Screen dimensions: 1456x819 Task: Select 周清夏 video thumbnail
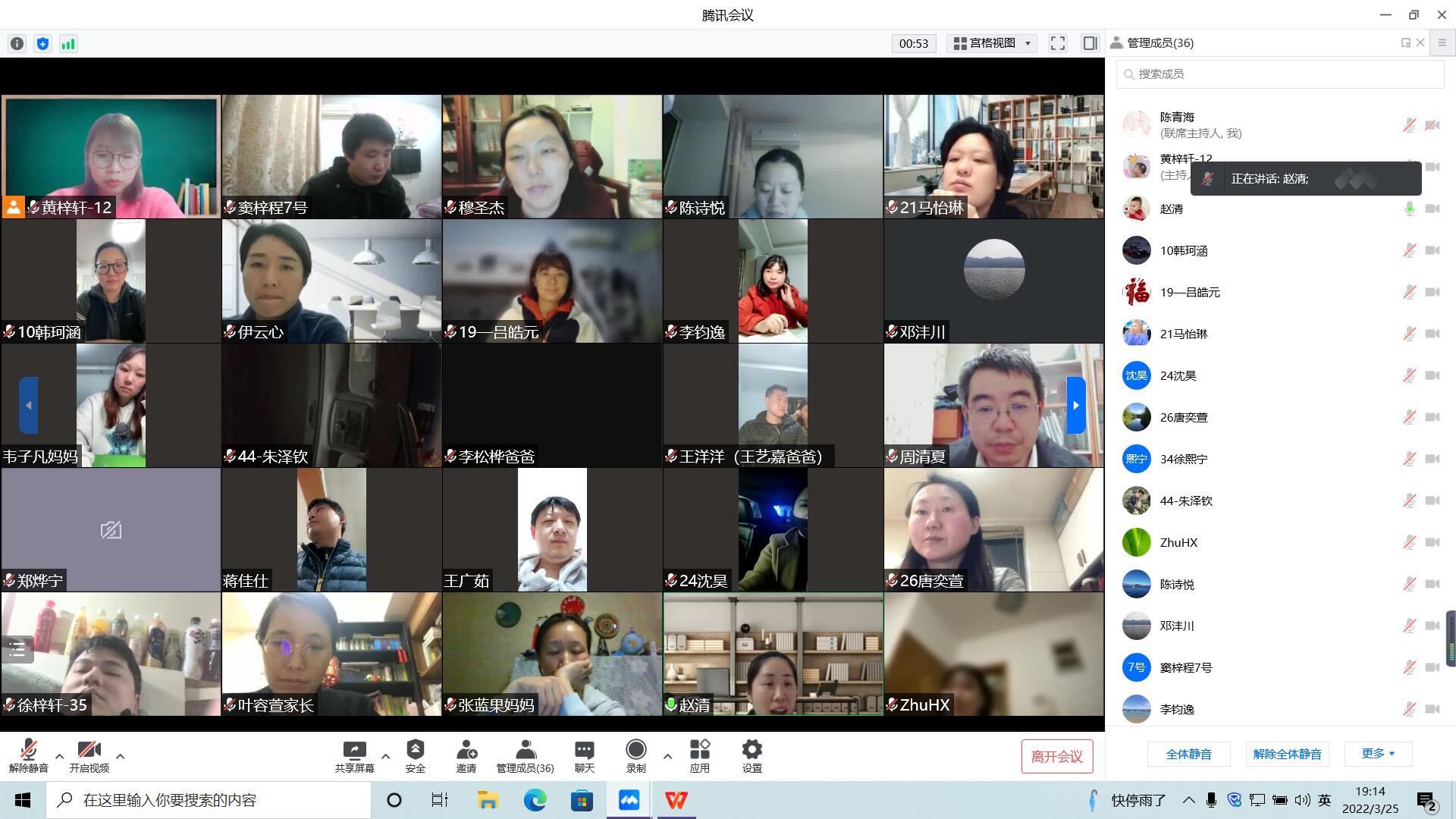[993, 405]
